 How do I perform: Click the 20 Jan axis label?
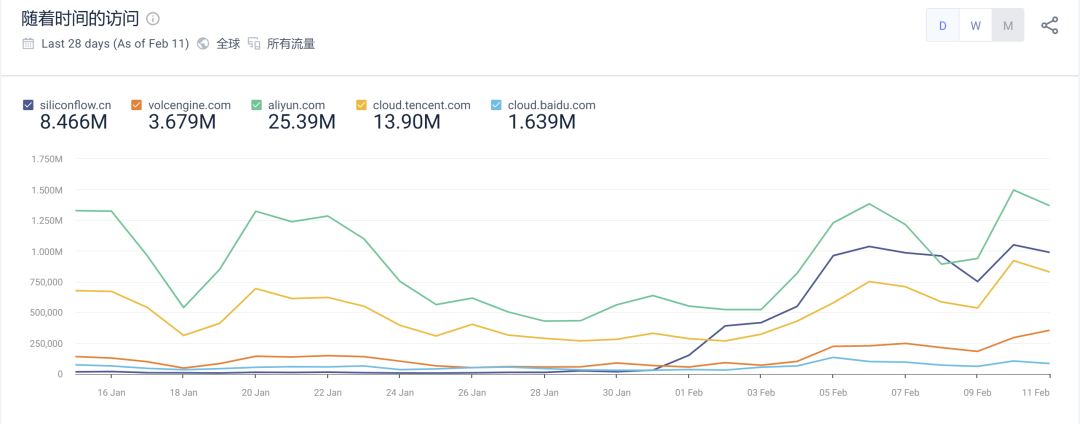tap(256, 393)
